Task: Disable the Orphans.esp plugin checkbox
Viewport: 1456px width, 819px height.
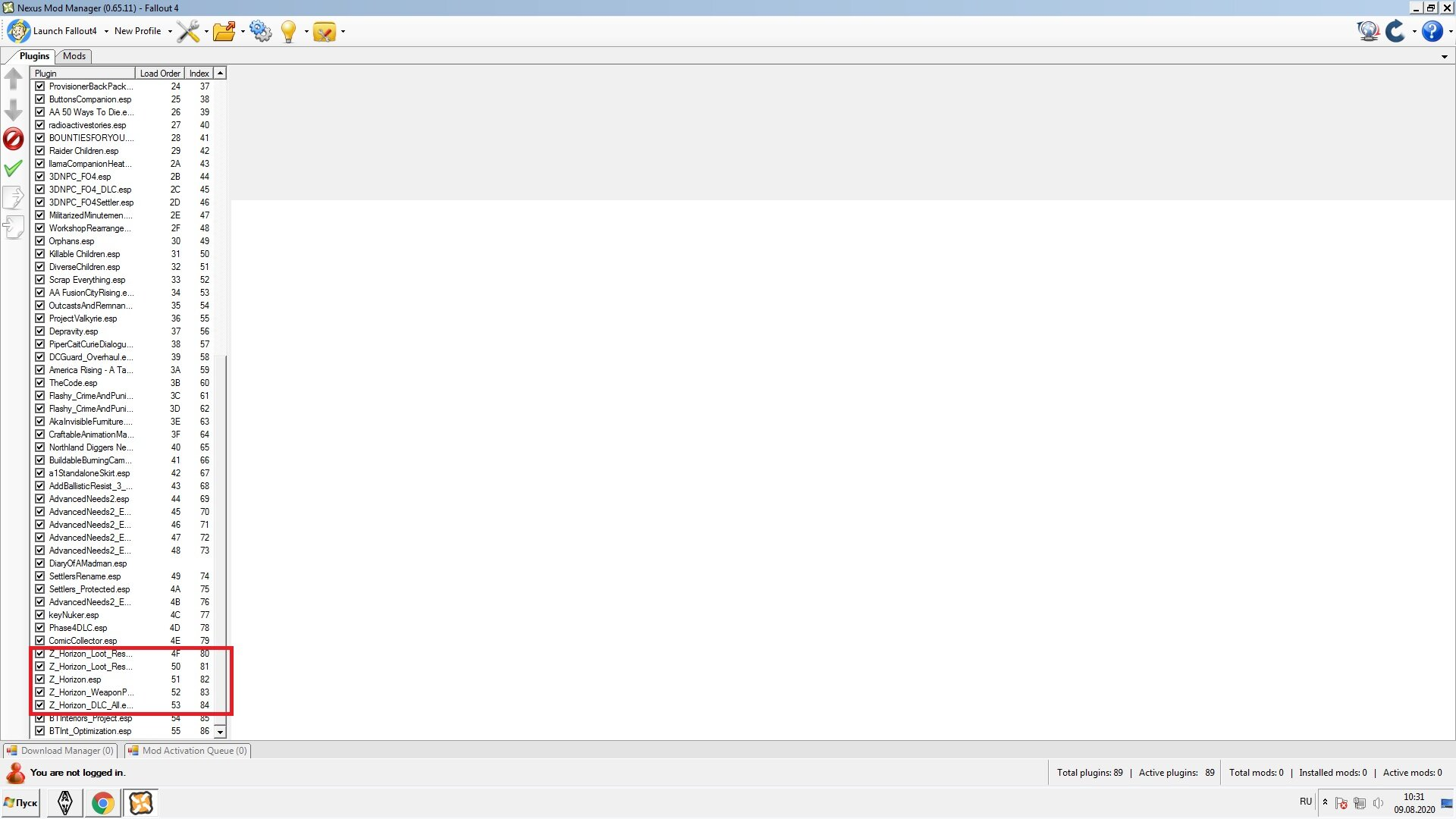Action: point(40,241)
